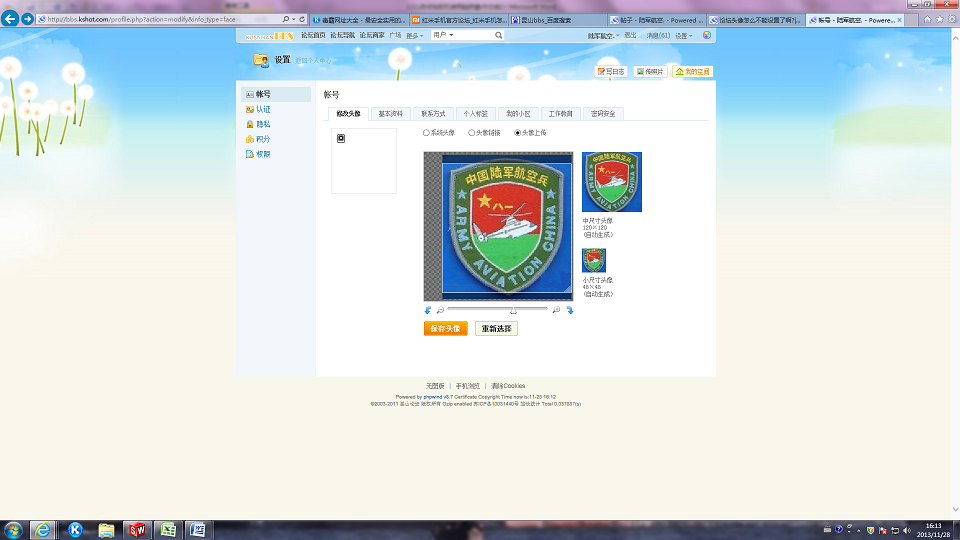Zoom out the avatar with the left magnifier

coord(440,310)
